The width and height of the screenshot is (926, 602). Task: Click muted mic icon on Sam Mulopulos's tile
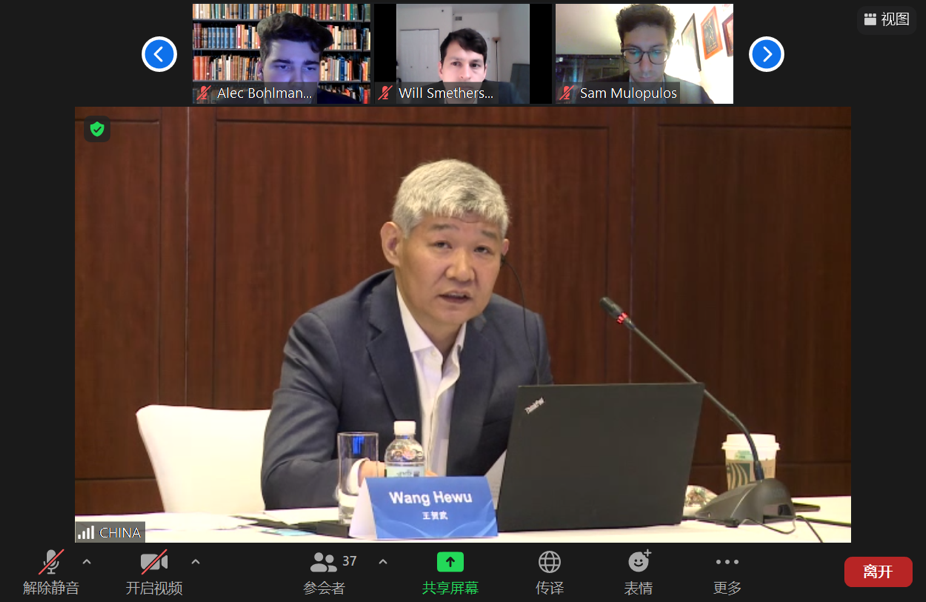[x=566, y=93]
